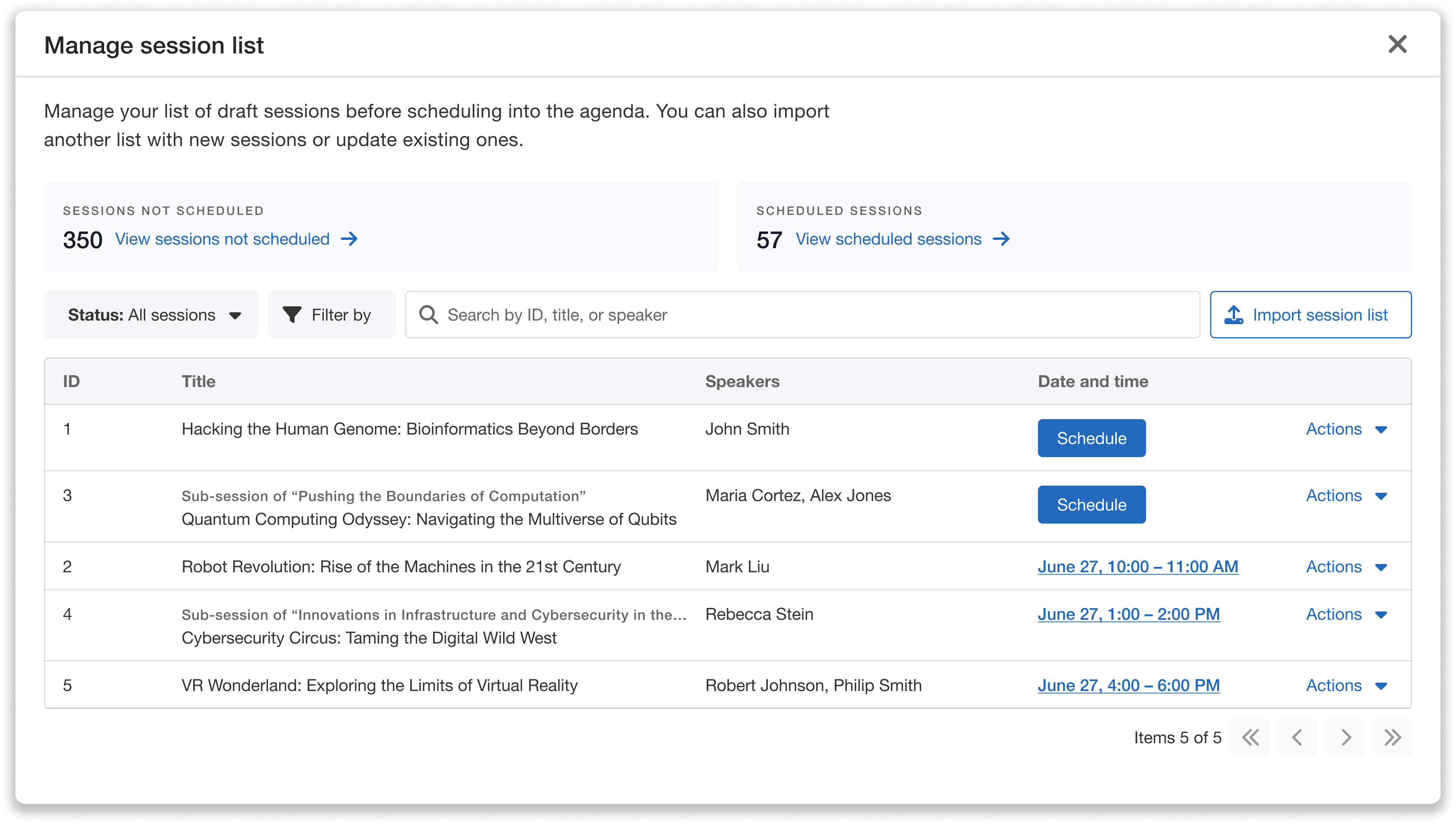This screenshot has height=824, width=1456.
Task: Click the Sub-session of "Pushing the Boundaries of Computation" label
Action: pyautogui.click(x=384, y=496)
